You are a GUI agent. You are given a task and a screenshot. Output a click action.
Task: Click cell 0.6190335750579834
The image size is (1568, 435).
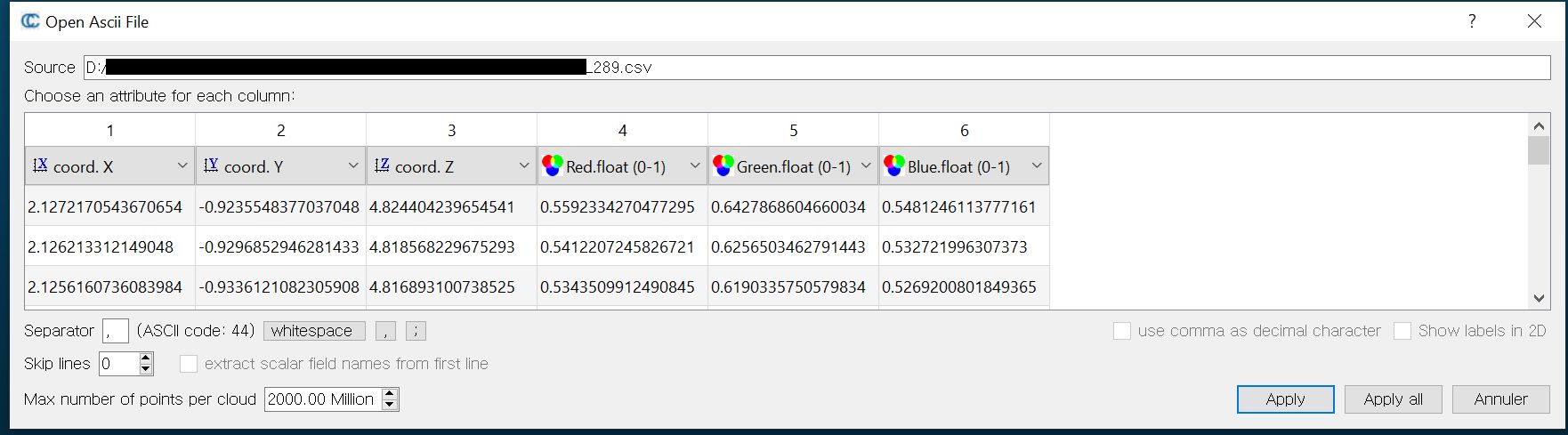click(x=794, y=286)
